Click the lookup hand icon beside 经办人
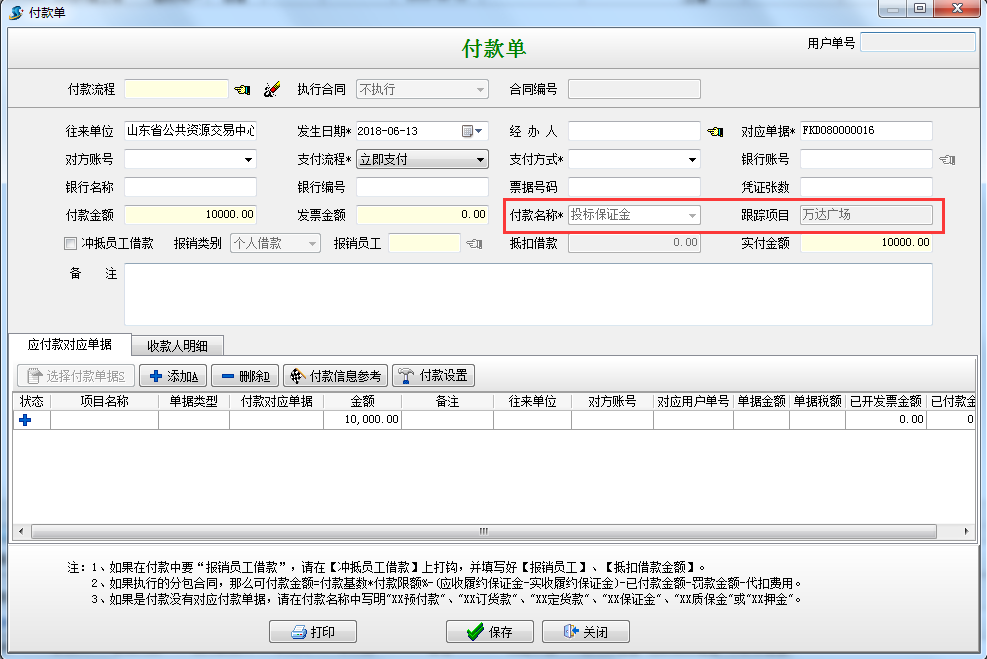Image resolution: width=987 pixels, height=659 pixels. 714,132
